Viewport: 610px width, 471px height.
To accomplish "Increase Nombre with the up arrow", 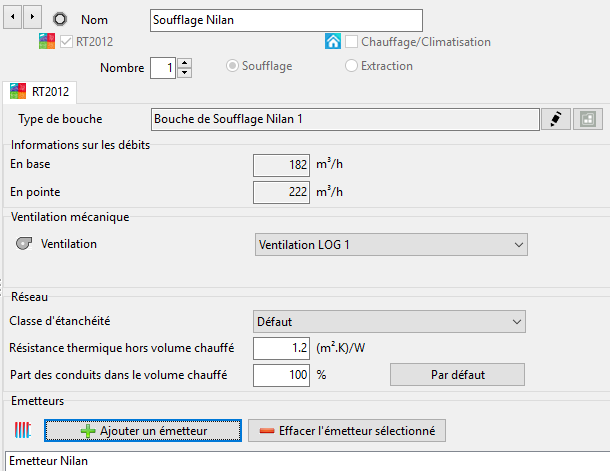I will tap(185, 63).
